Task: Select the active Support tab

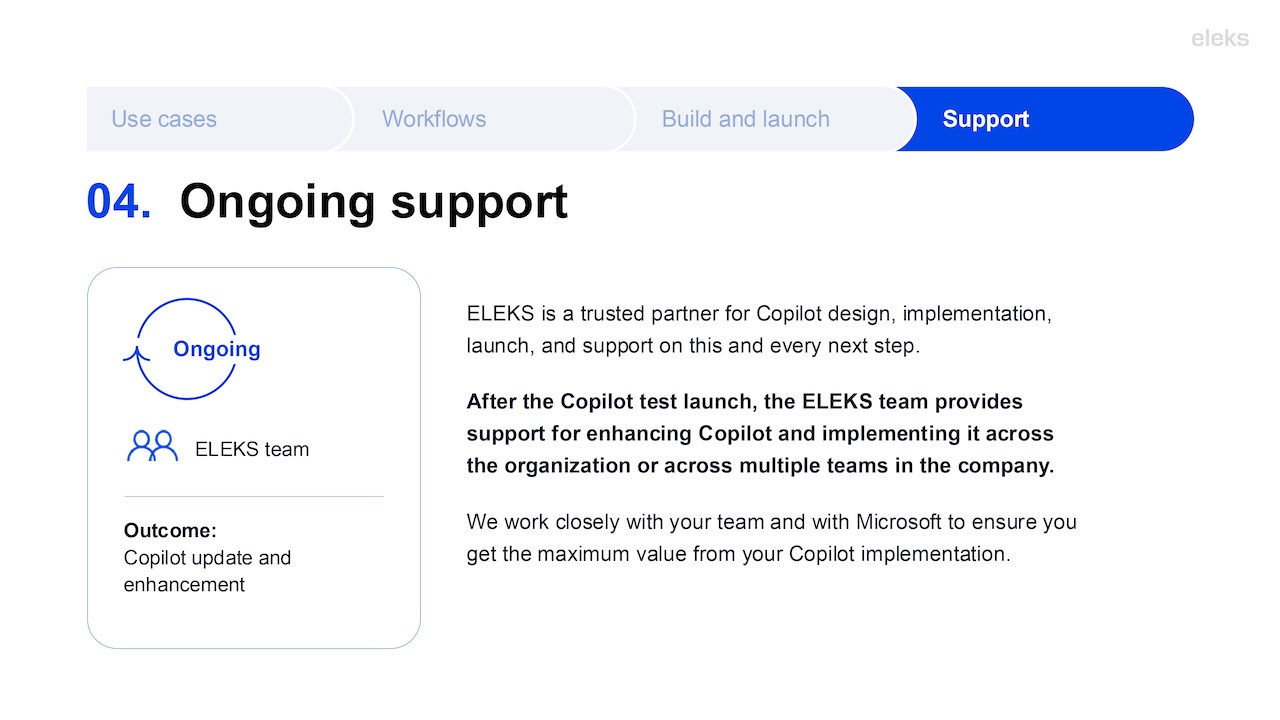Action: pos(986,119)
